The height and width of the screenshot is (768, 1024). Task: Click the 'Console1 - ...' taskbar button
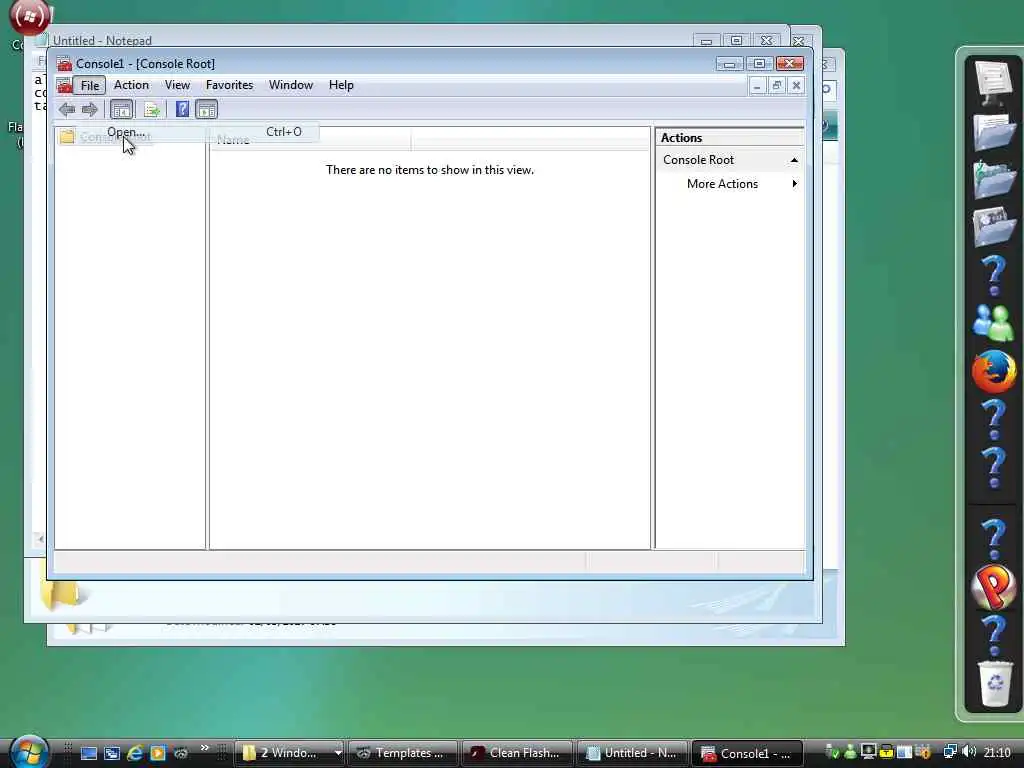(x=747, y=753)
